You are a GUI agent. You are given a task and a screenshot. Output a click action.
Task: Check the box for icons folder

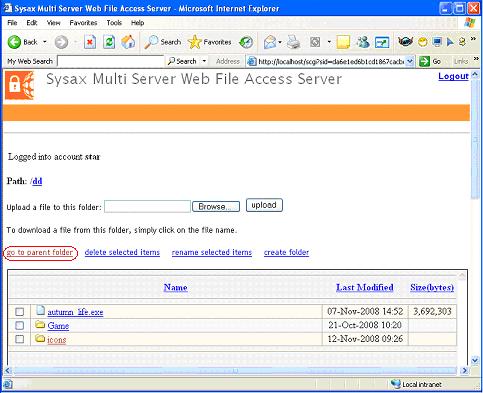[20, 339]
